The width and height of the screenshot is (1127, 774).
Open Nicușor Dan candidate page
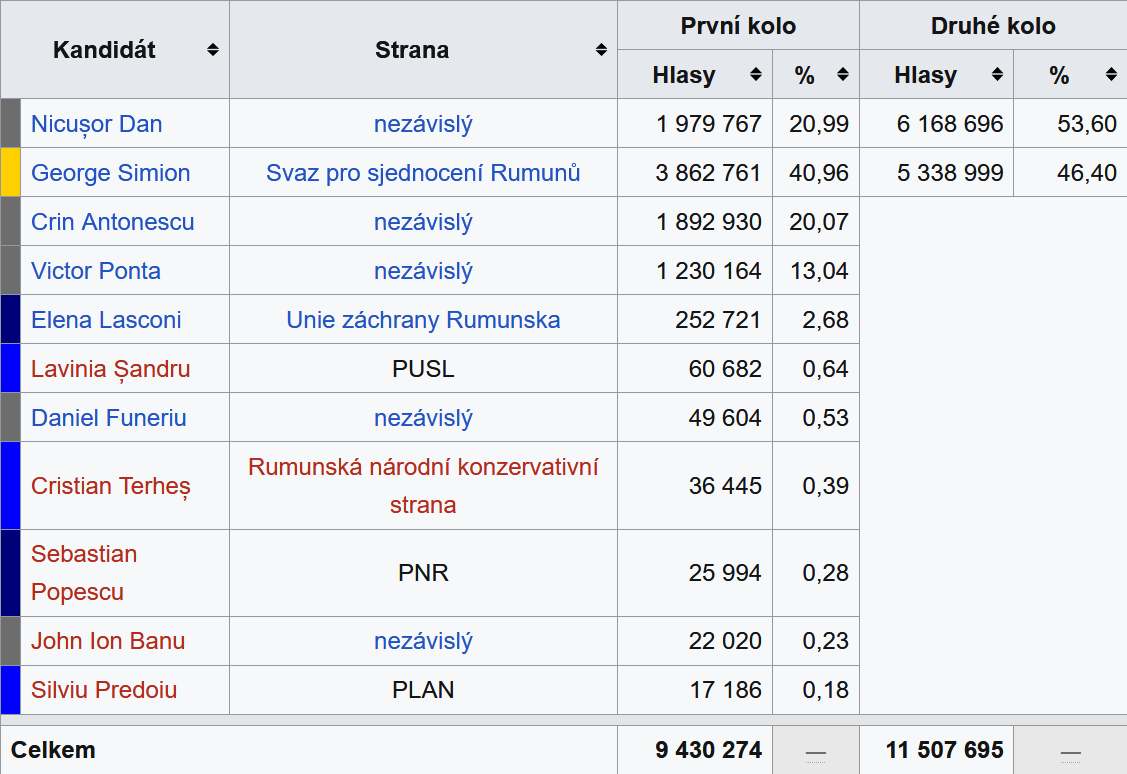[x=96, y=124]
